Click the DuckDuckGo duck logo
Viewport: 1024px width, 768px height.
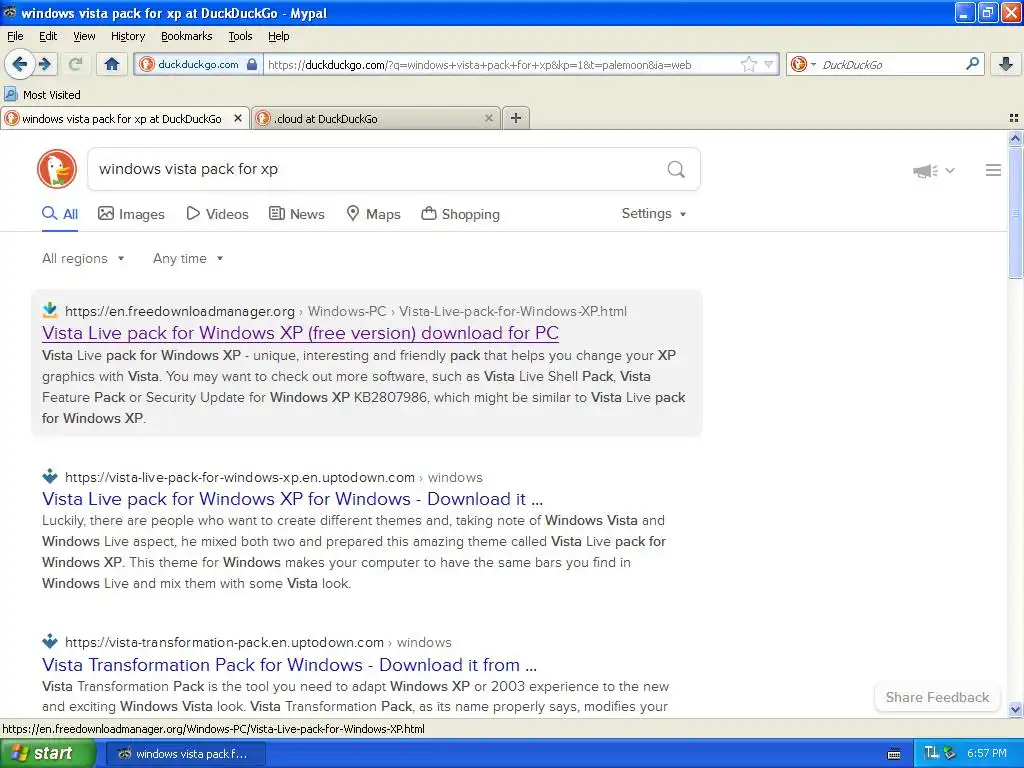click(57, 169)
